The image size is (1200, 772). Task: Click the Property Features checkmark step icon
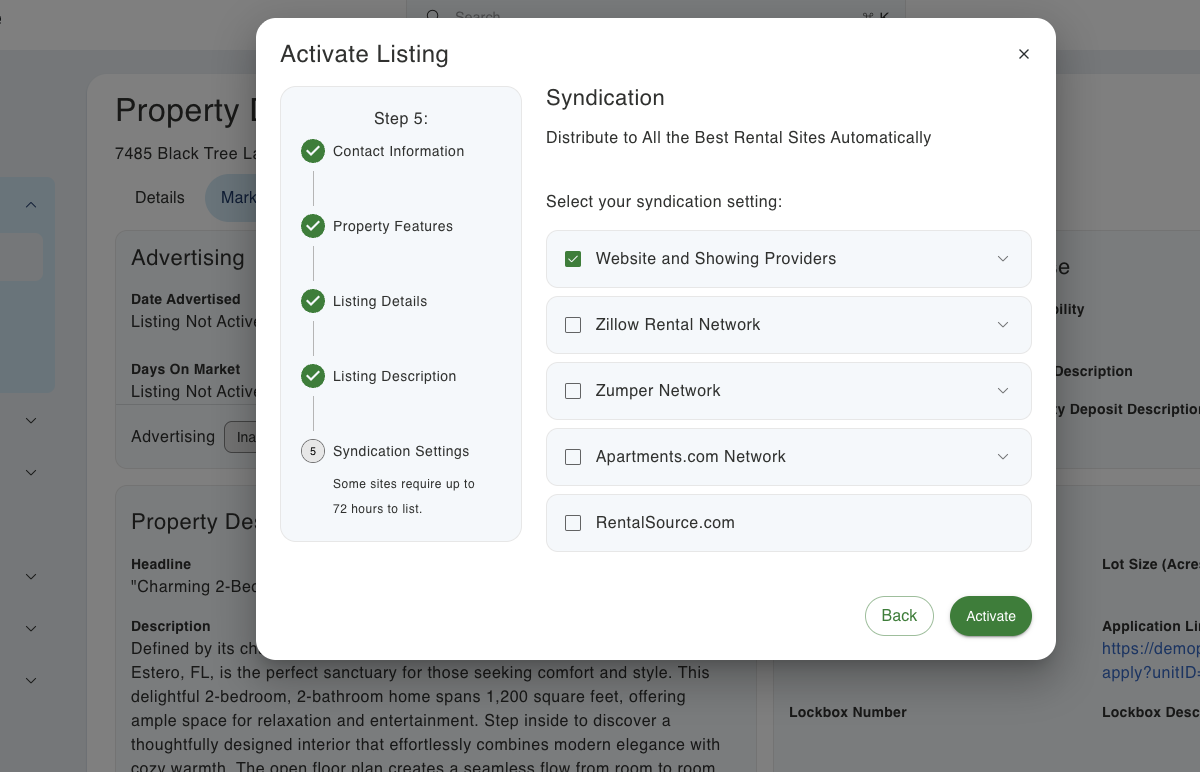point(313,226)
